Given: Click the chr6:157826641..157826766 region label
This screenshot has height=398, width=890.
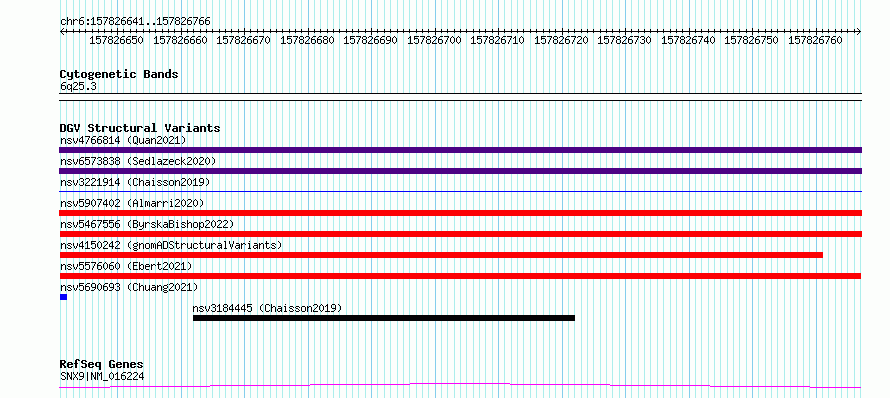Looking at the screenshot, I should point(135,22).
